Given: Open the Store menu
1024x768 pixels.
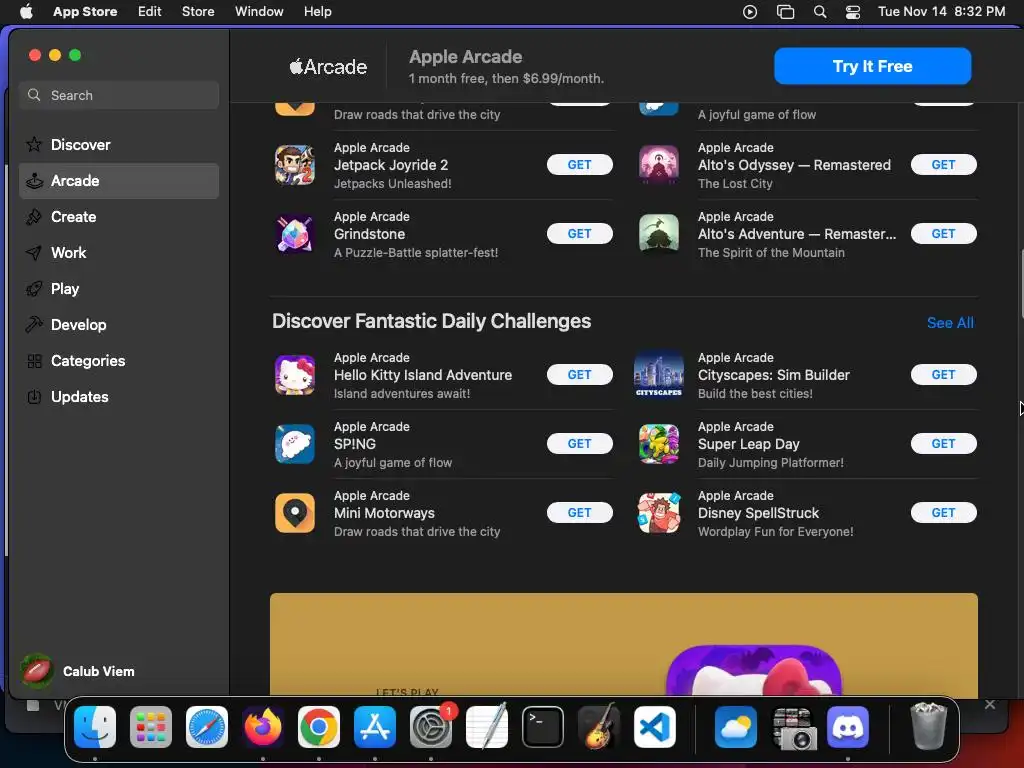Looking at the screenshot, I should pyautogui.click(x=198, y=12).
